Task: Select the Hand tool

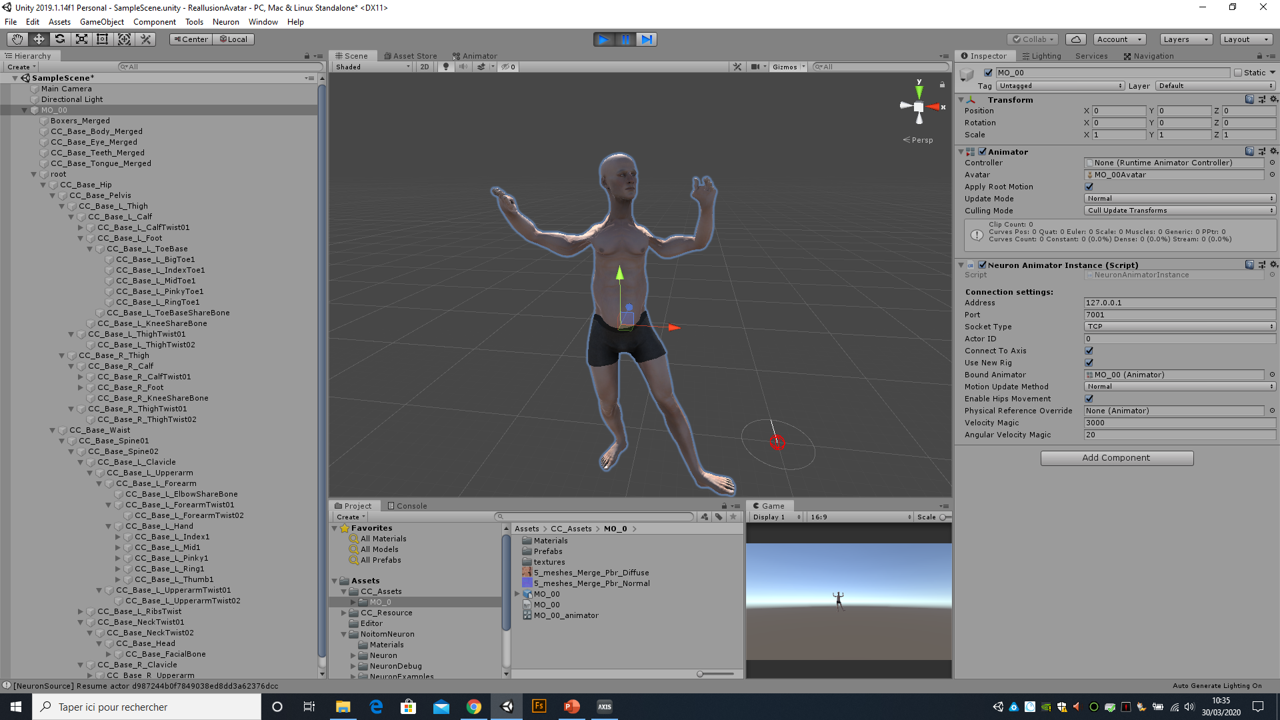Action: (x=17, y=39)
